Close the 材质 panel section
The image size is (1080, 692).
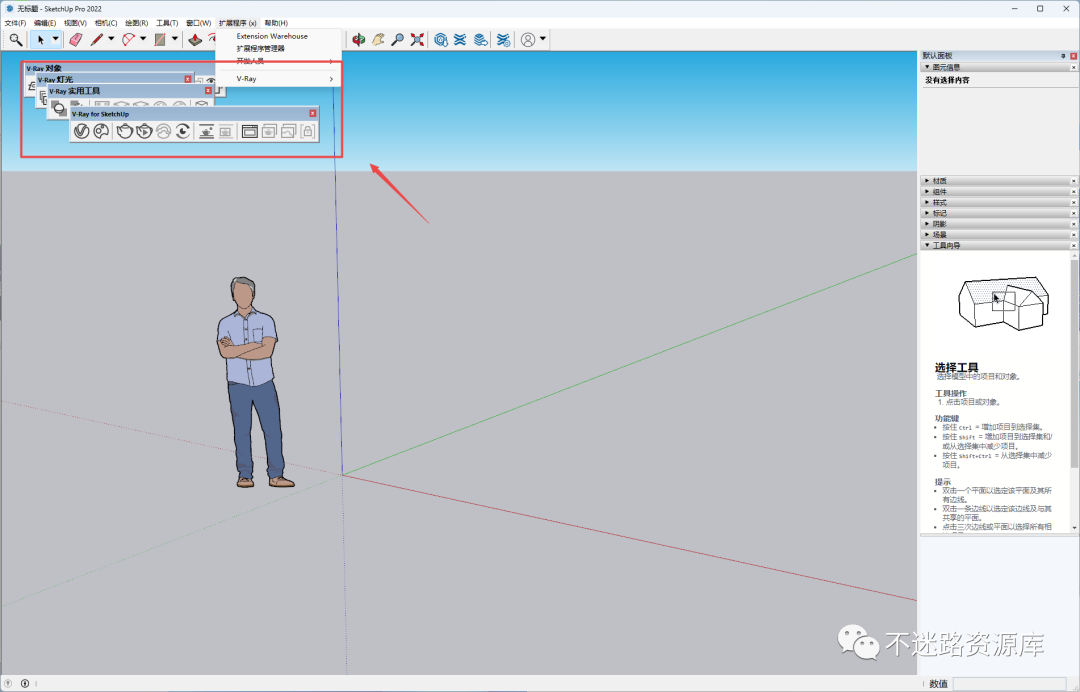(1073, 181)
